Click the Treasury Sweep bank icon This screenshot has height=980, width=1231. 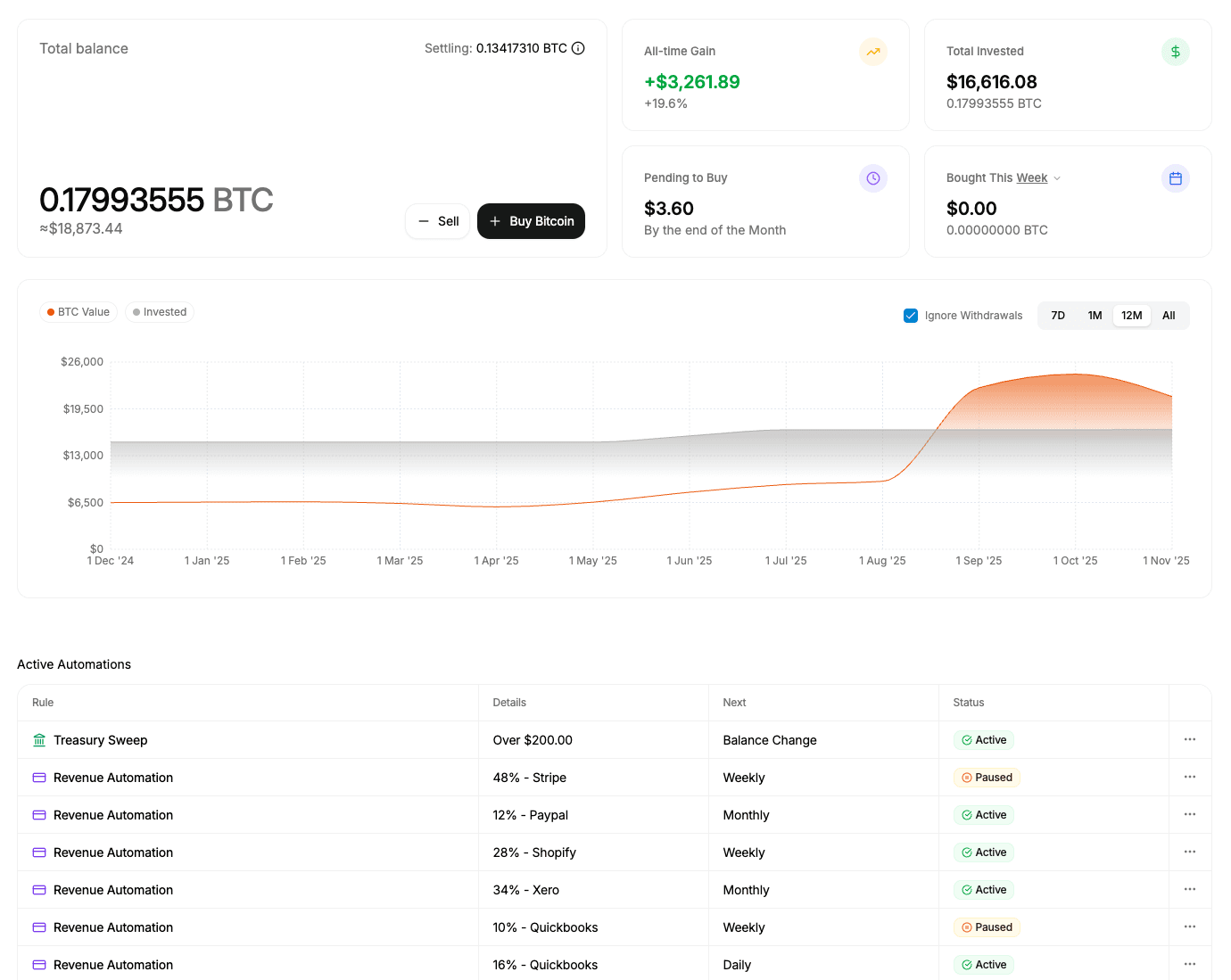[39, 740]
